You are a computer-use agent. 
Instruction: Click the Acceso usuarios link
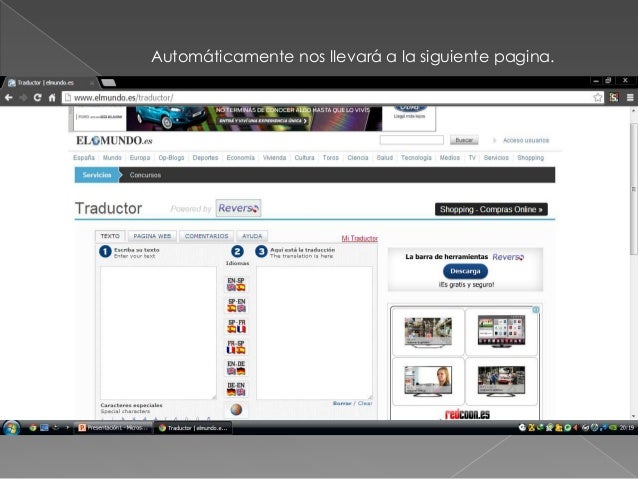tap(526, 140)
